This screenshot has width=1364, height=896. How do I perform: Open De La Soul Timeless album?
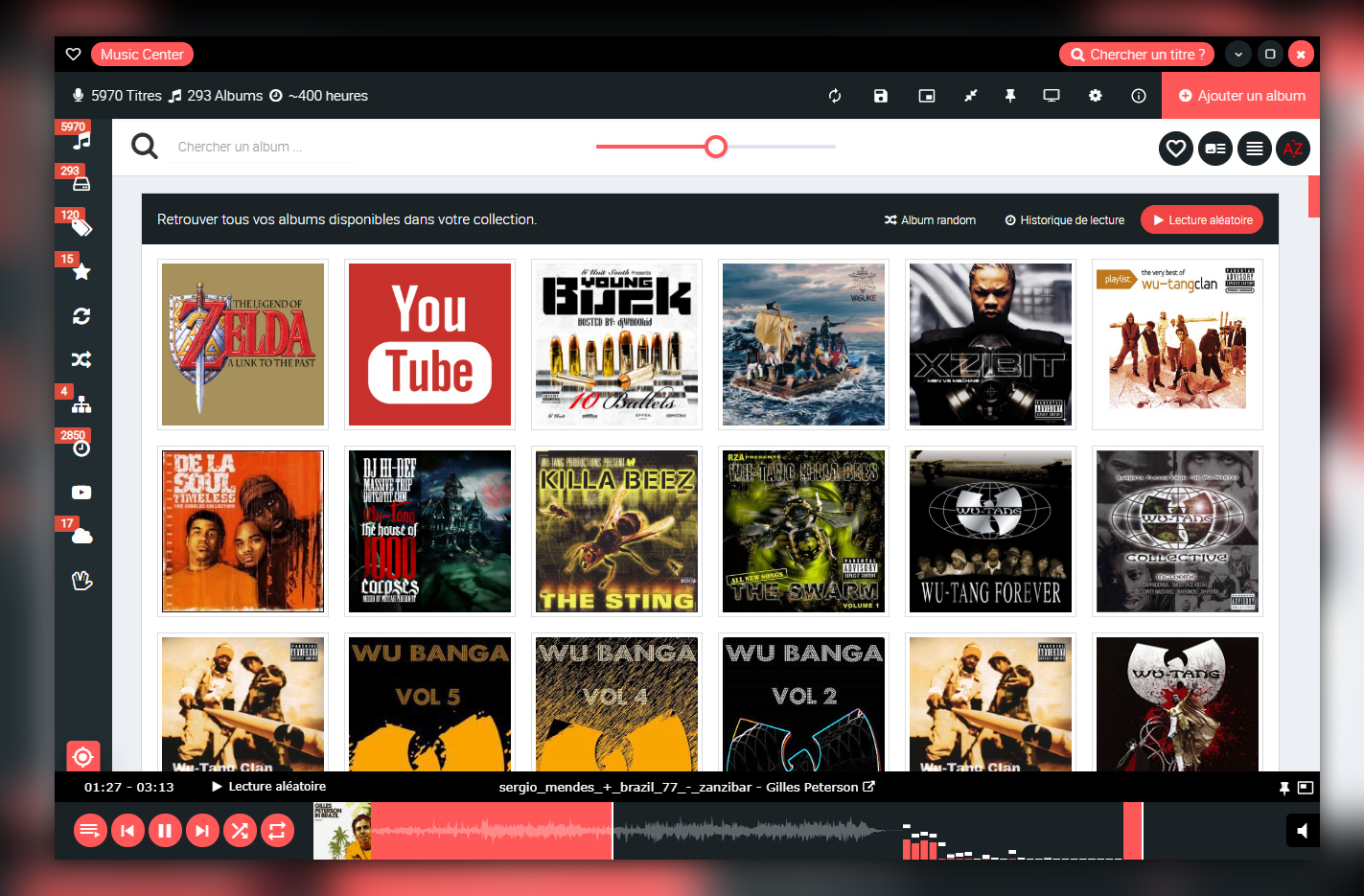click(x=243, y=532)
